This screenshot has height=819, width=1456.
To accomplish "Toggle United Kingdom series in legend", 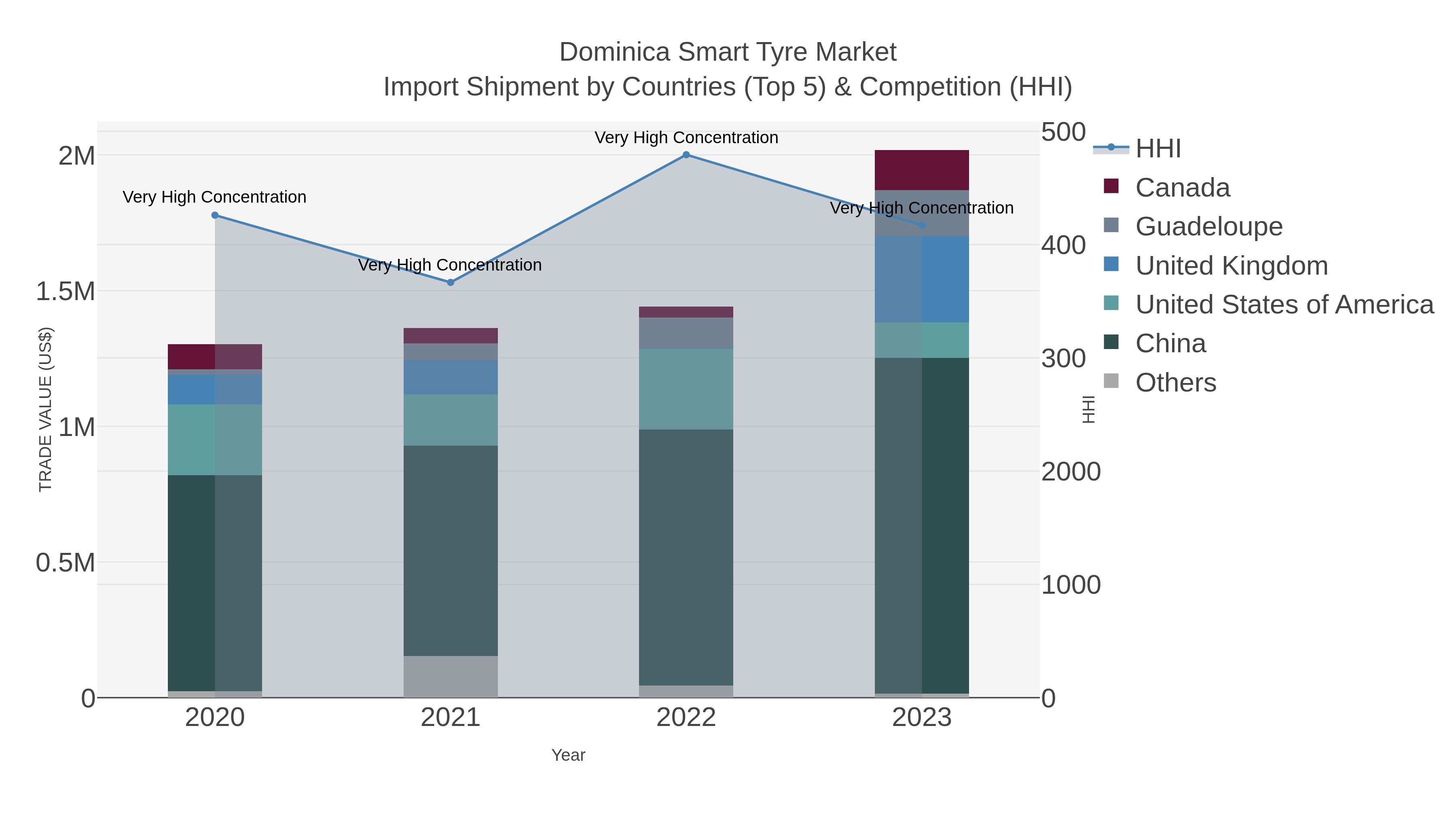I will (x=1216, y=266).
